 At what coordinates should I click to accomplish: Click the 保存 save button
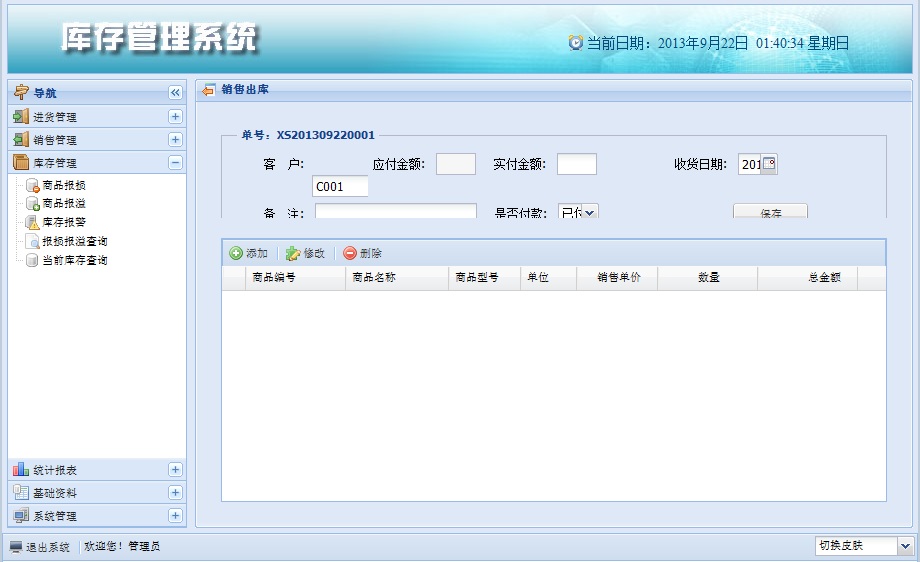click(x=770, y=212)
